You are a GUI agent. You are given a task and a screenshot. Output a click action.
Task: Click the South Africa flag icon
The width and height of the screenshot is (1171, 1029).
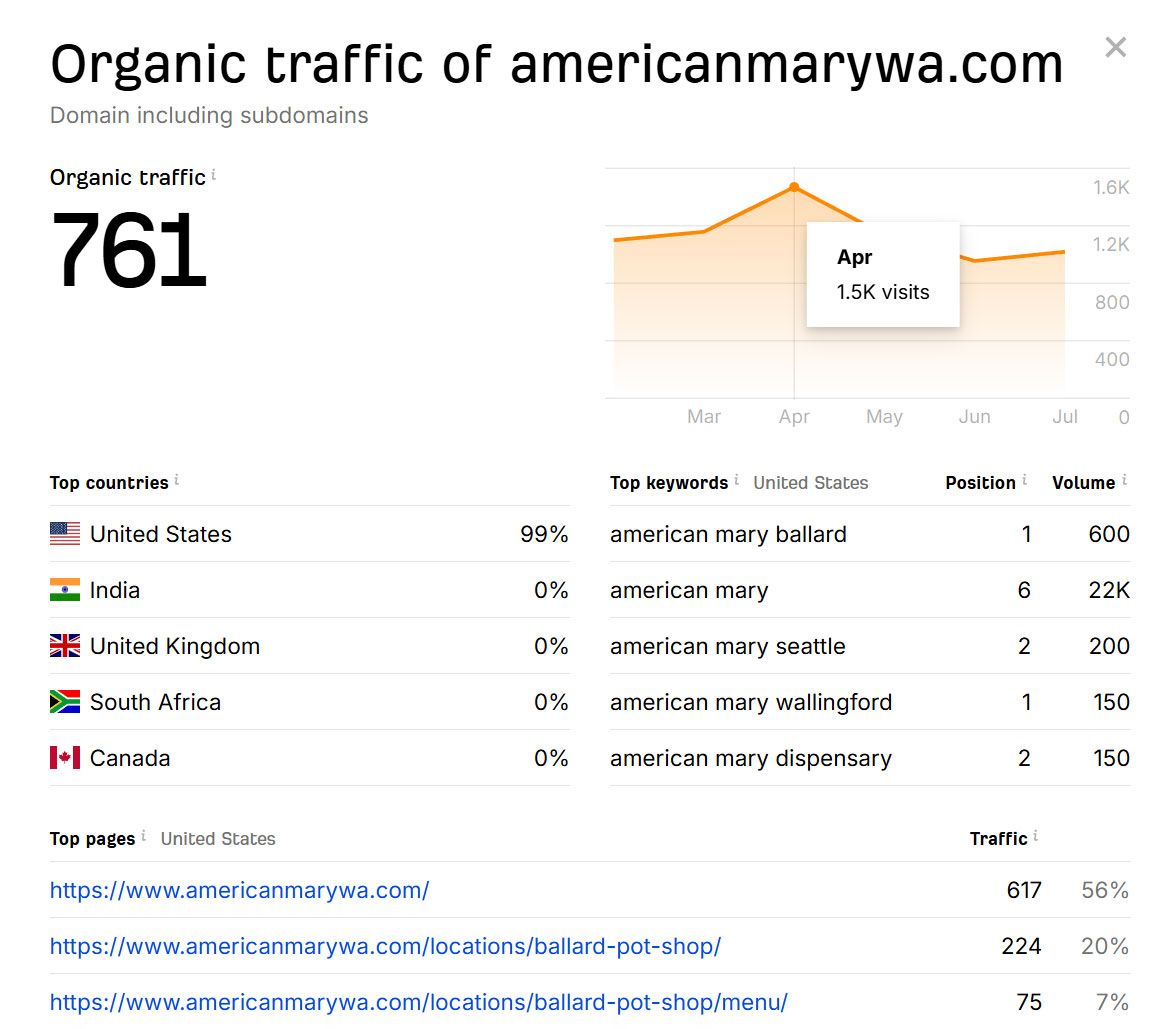(x=65, y=702)
